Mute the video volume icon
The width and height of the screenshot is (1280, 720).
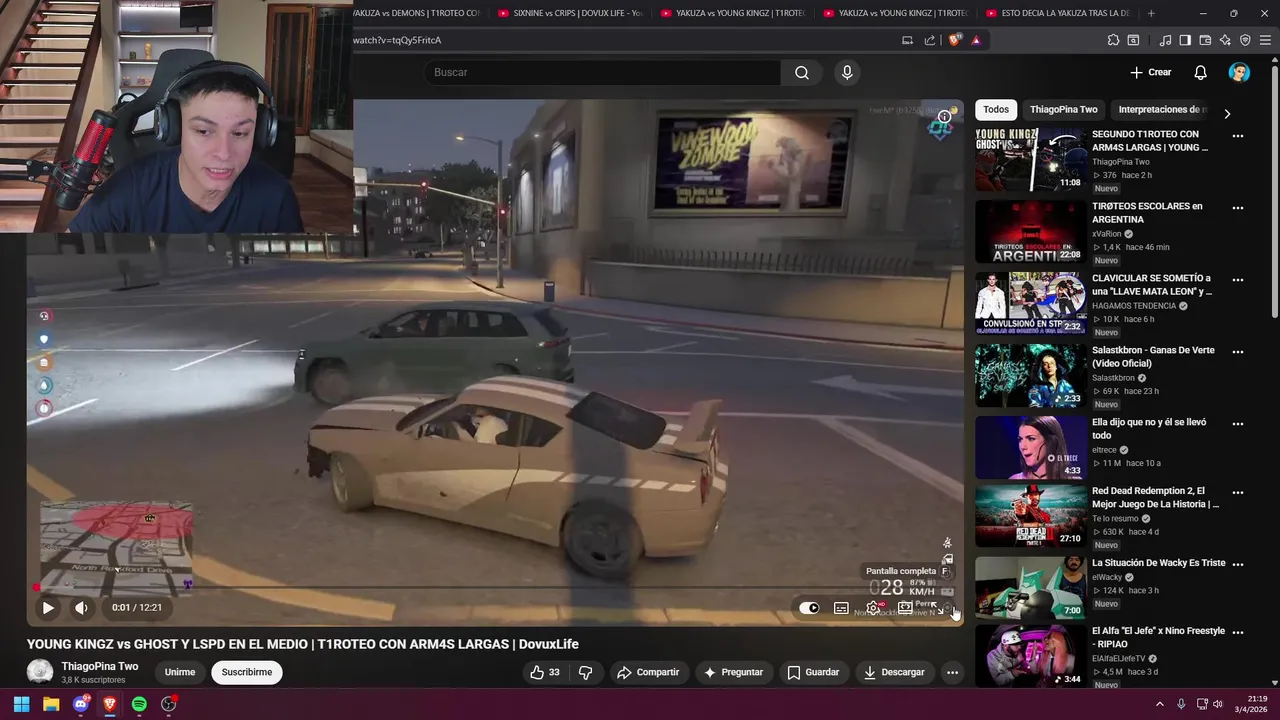click(81, 607)
